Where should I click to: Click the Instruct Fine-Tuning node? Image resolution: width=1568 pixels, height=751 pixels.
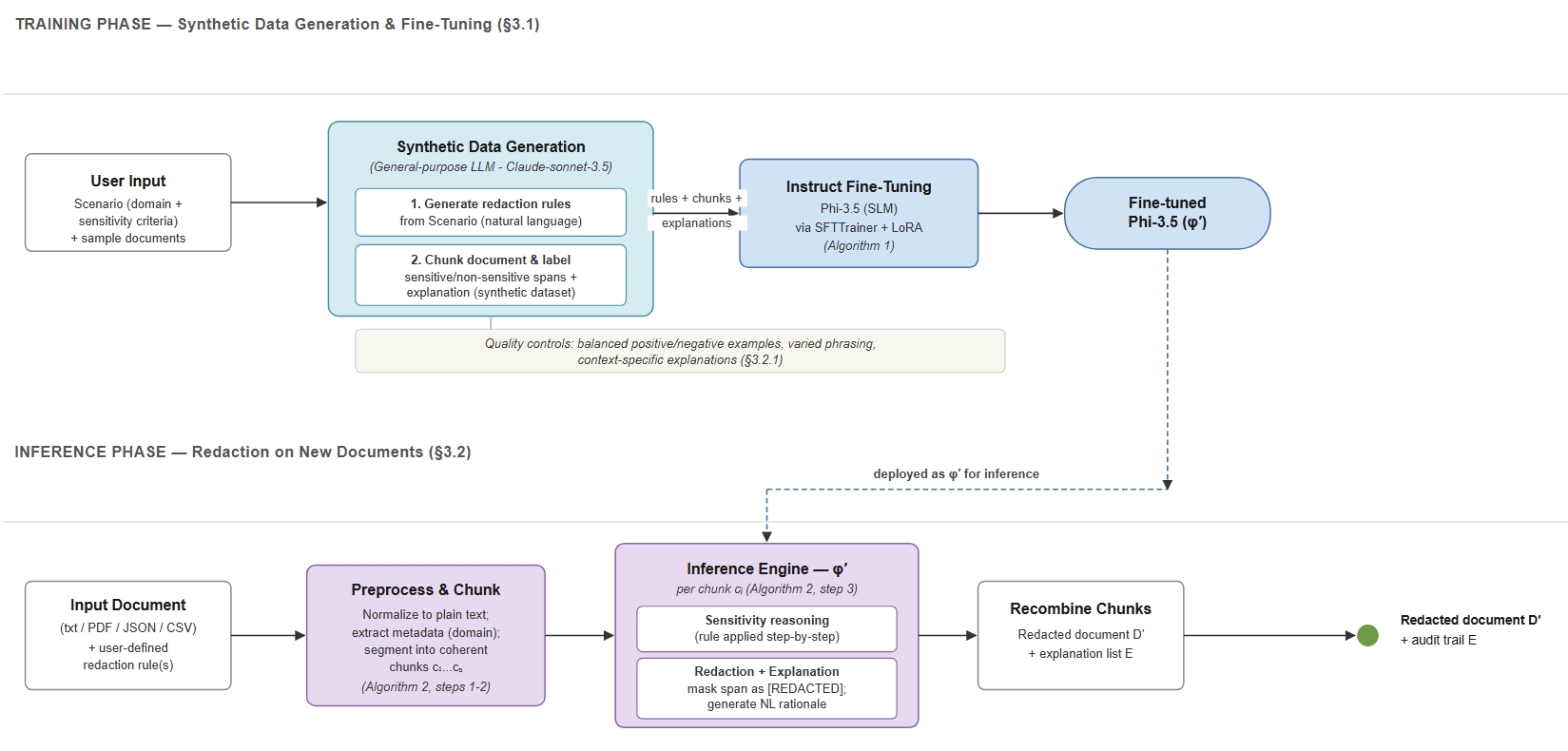(x=859, y=213)
